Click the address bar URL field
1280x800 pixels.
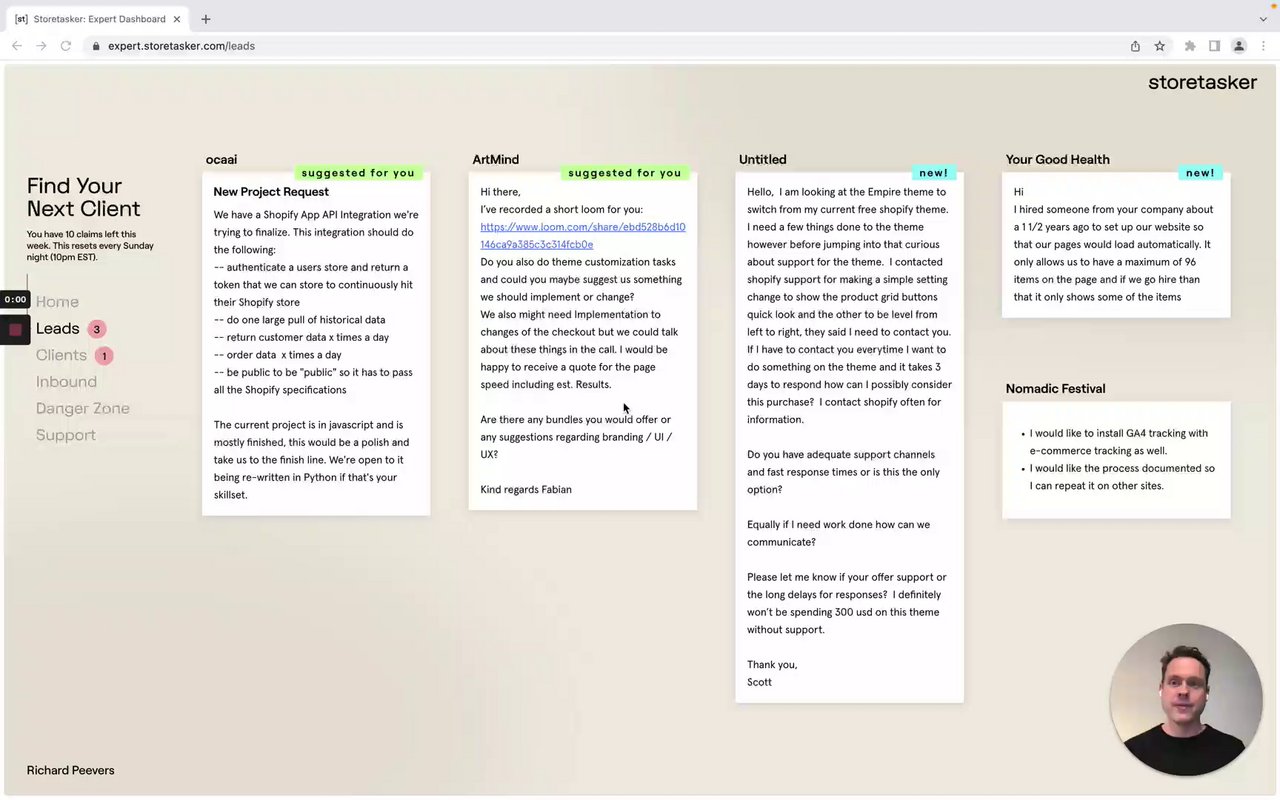click(x=600, y=46)
